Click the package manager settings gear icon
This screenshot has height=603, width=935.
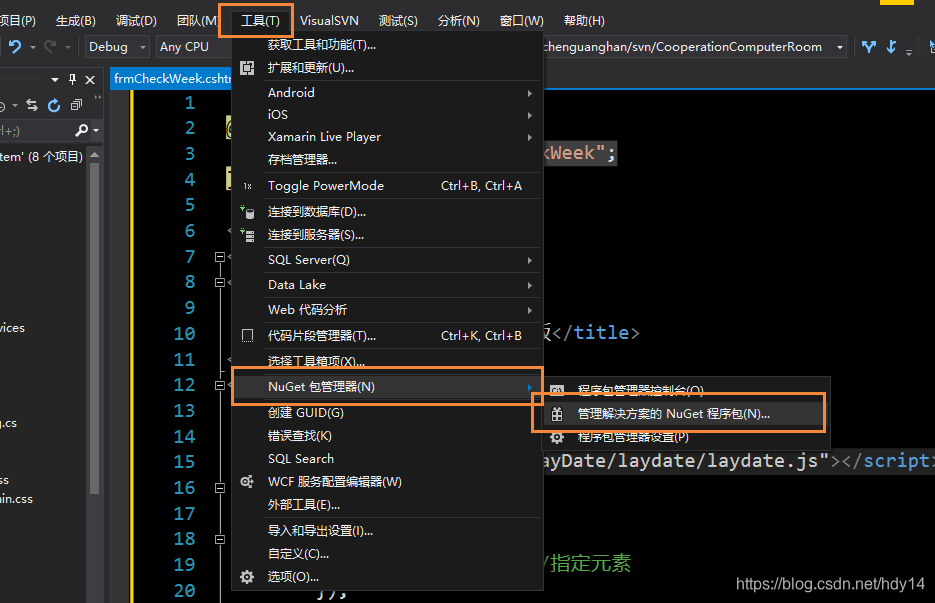557,438
